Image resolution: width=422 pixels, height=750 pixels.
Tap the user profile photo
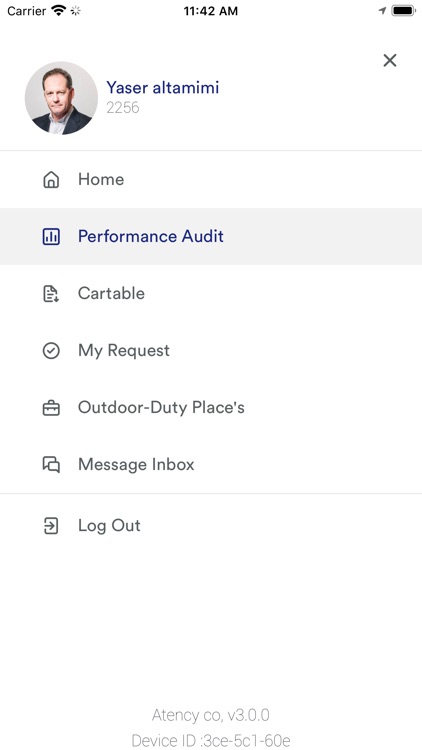click(x=61, y=98)
